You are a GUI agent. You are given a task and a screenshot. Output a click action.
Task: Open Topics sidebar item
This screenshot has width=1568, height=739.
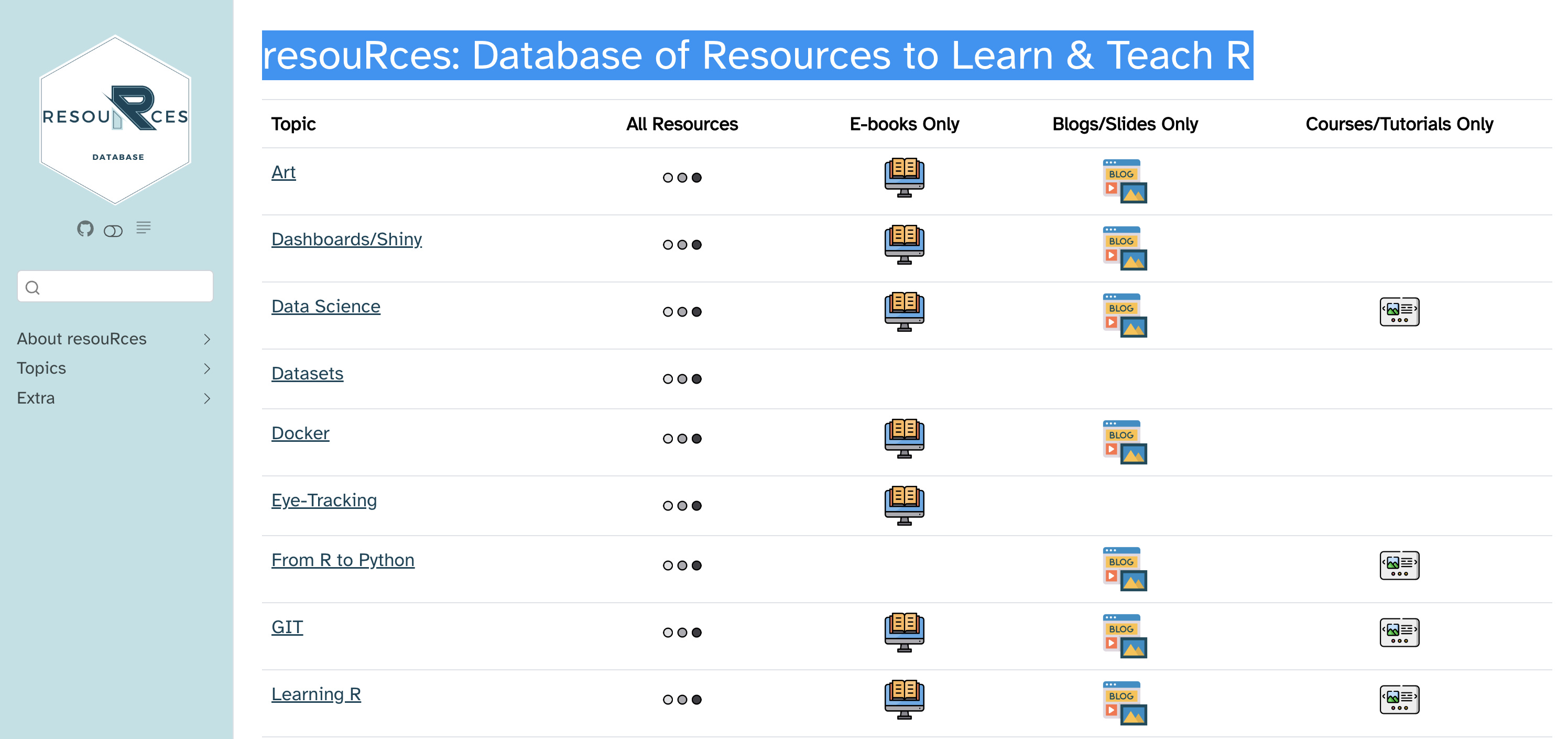click(x=41, y=368)
